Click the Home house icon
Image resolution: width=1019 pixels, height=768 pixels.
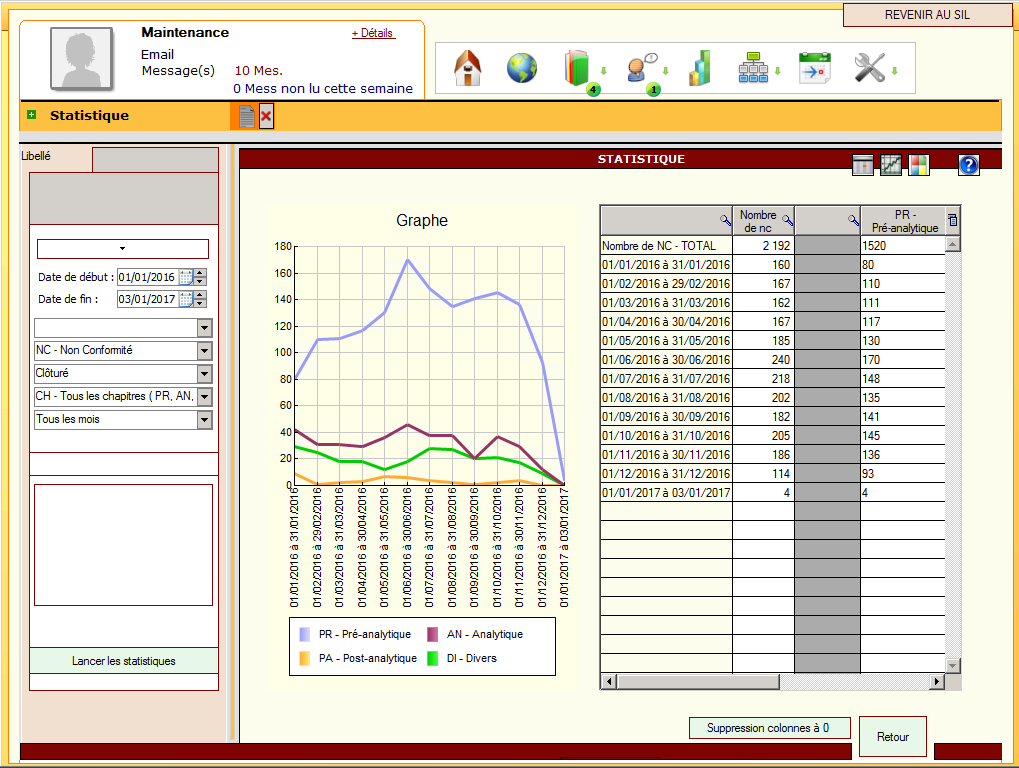[468, 69]
